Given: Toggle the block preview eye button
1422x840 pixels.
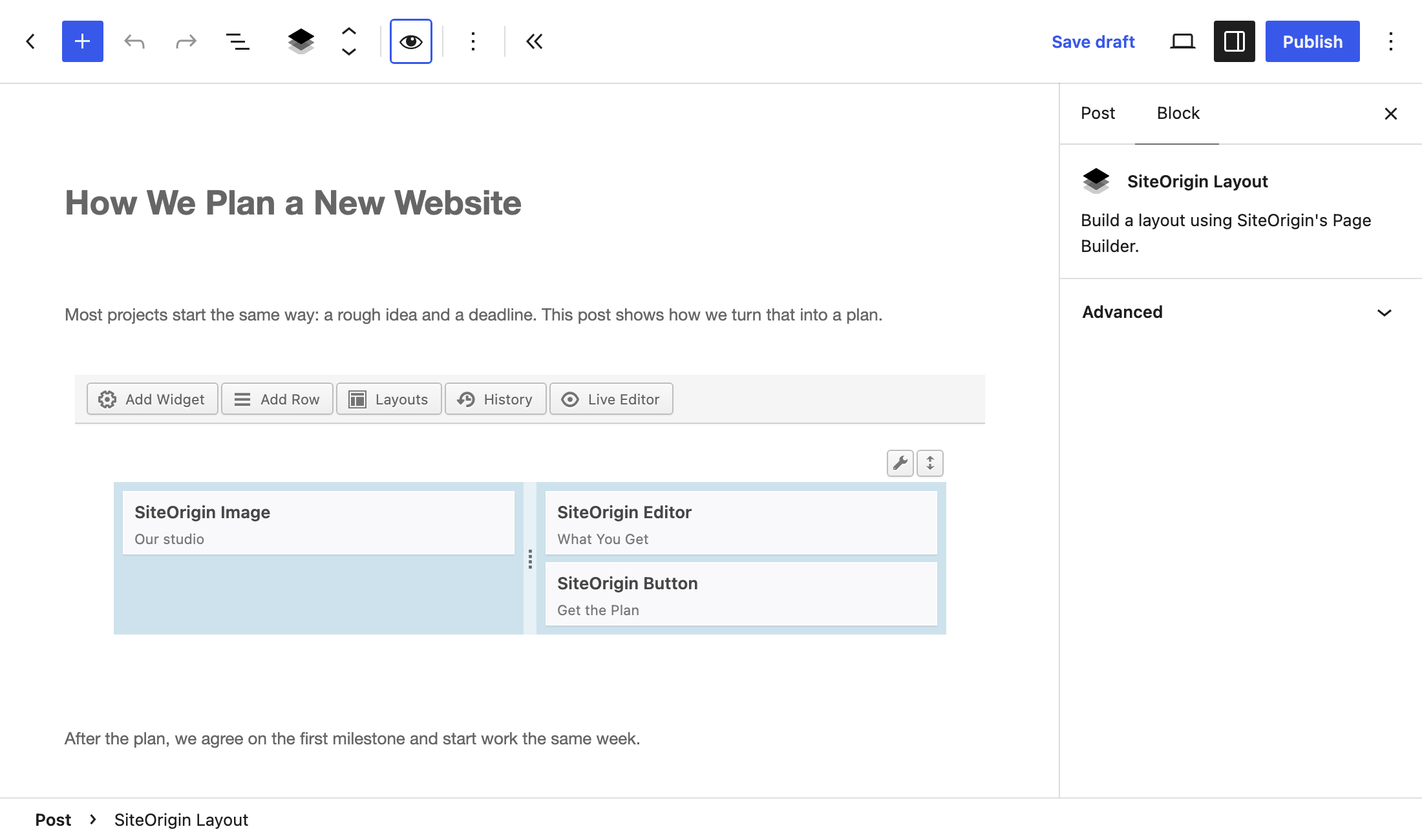Looking at the screenshot, I should pyautogui.click(x=411, y=41).
